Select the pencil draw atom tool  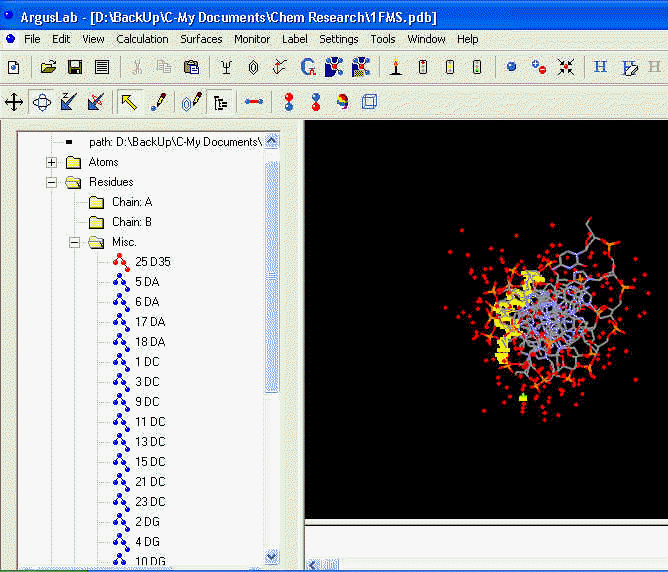click(157, 102)
